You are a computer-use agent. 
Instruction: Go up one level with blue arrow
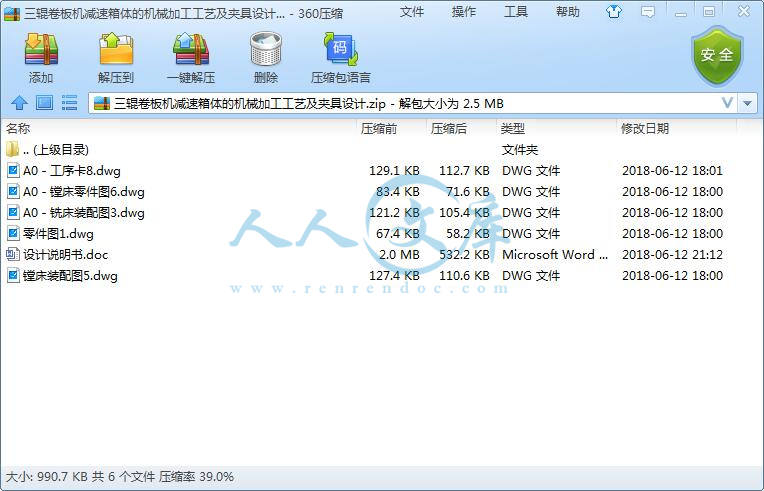pyautogui.click(x=19, y=103)
